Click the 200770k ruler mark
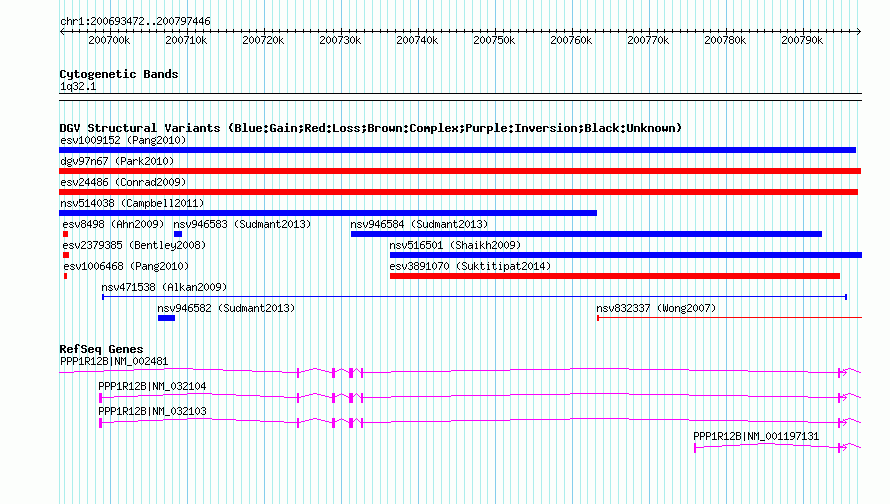The height and width of the screenshot is (504, 890). 648,40
